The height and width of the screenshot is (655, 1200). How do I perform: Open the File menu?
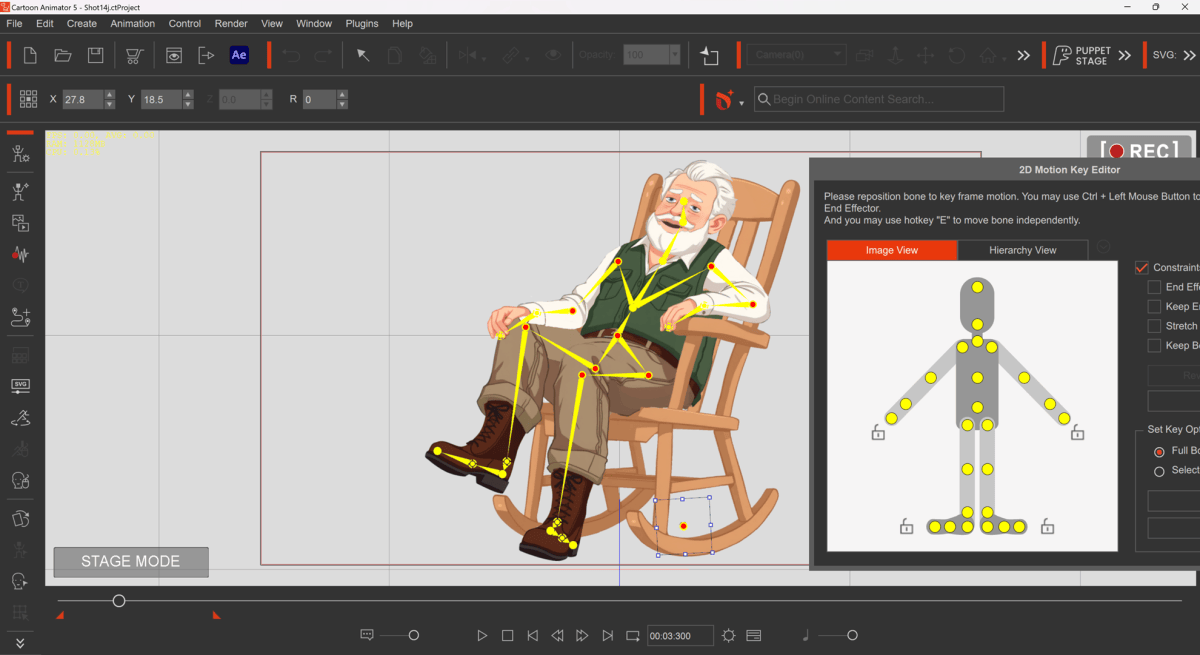[x=14, y=23]
